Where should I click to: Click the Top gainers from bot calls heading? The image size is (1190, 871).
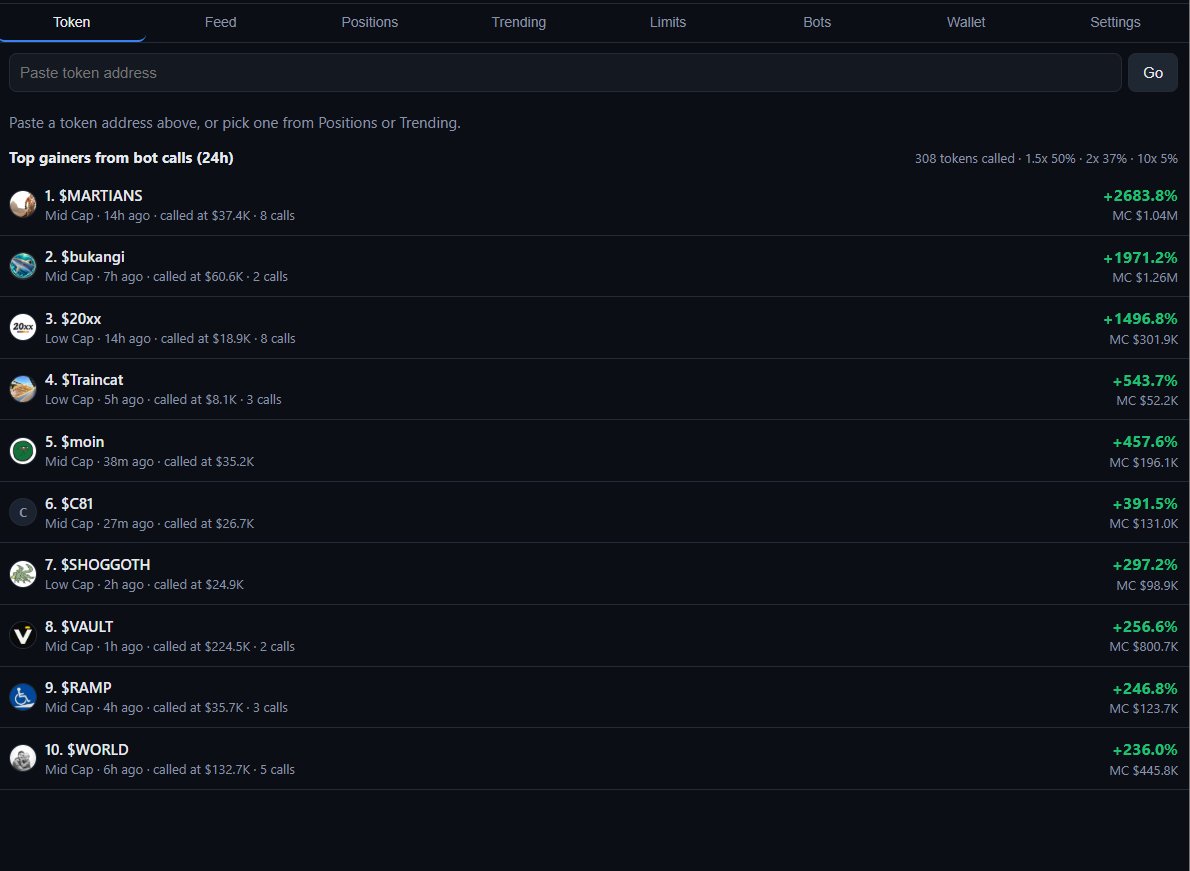point(121,158)
